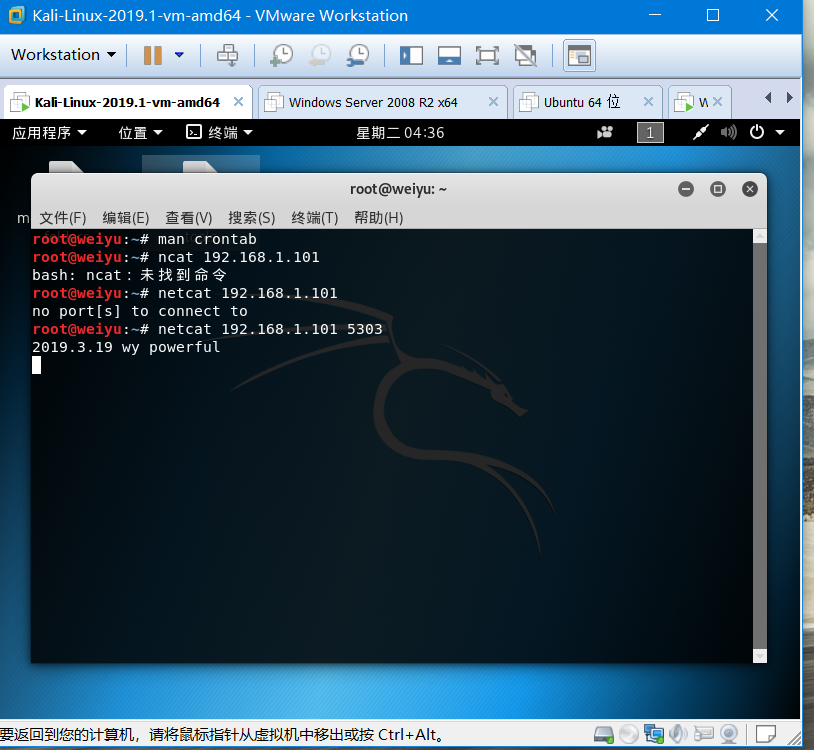The image size is (814, 750).
Task: Expand the system menu arrow in Kali
Action: pyautogui.click(x=780, y=133)
